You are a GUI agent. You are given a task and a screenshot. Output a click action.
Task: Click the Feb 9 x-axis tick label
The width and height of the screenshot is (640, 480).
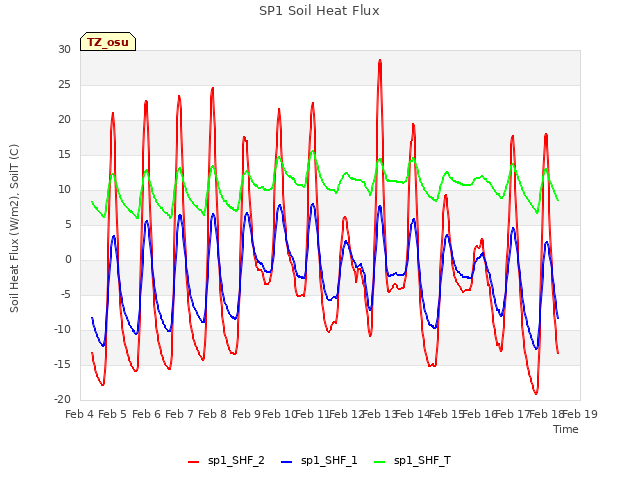pyautogui.click(x=246, y=414)
